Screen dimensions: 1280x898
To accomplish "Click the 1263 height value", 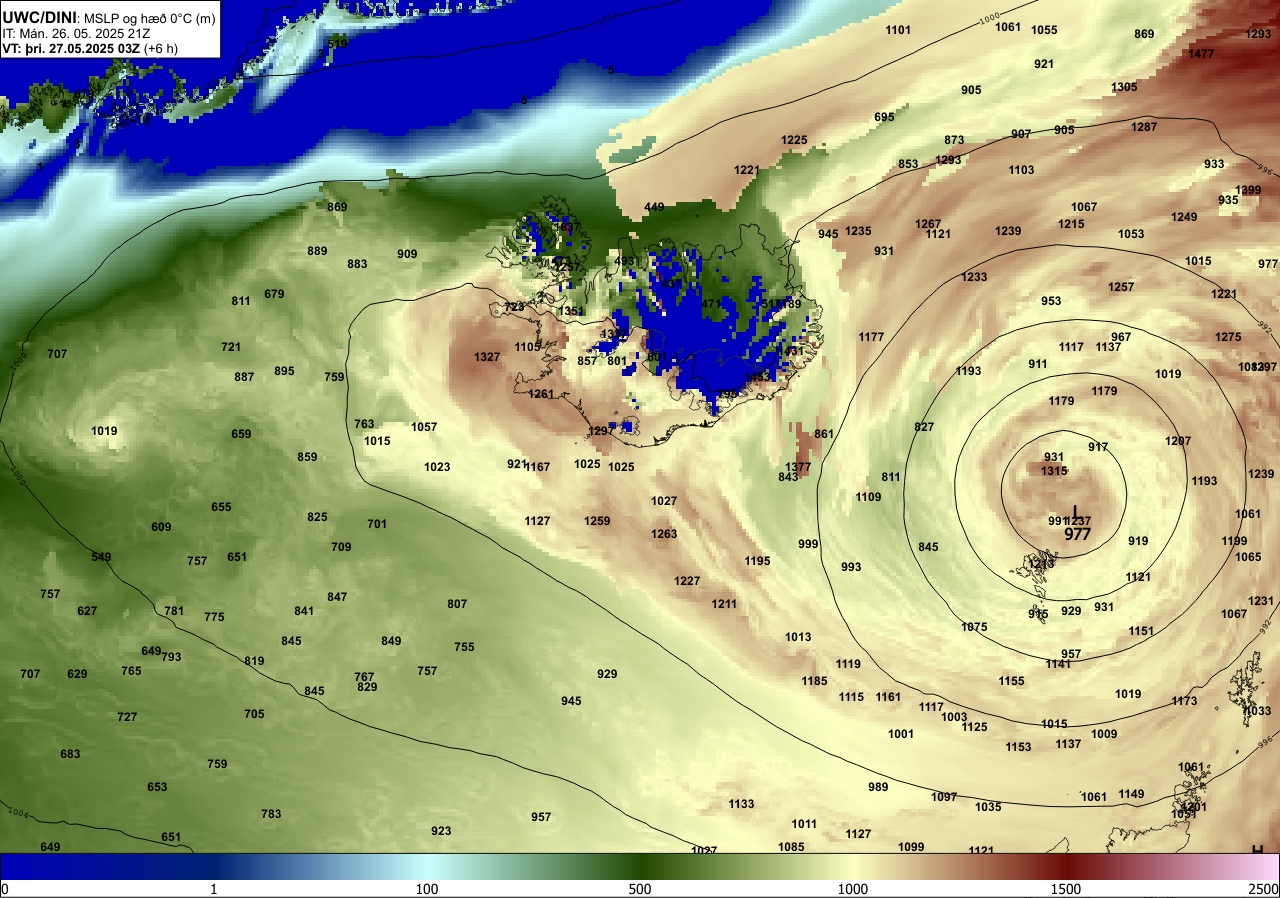I will click(664, 534).
